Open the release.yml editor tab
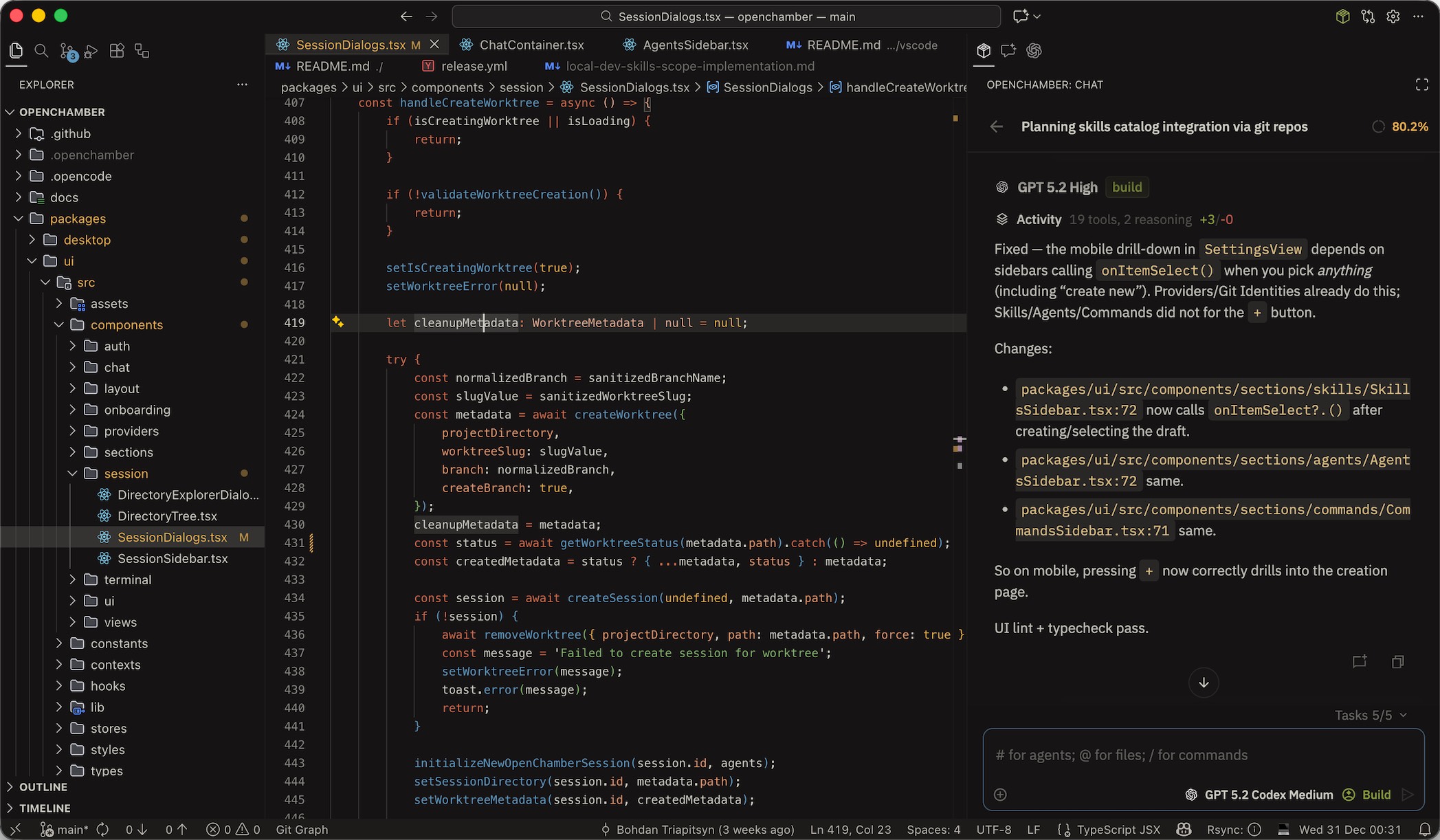 click(x=474, y=66)
